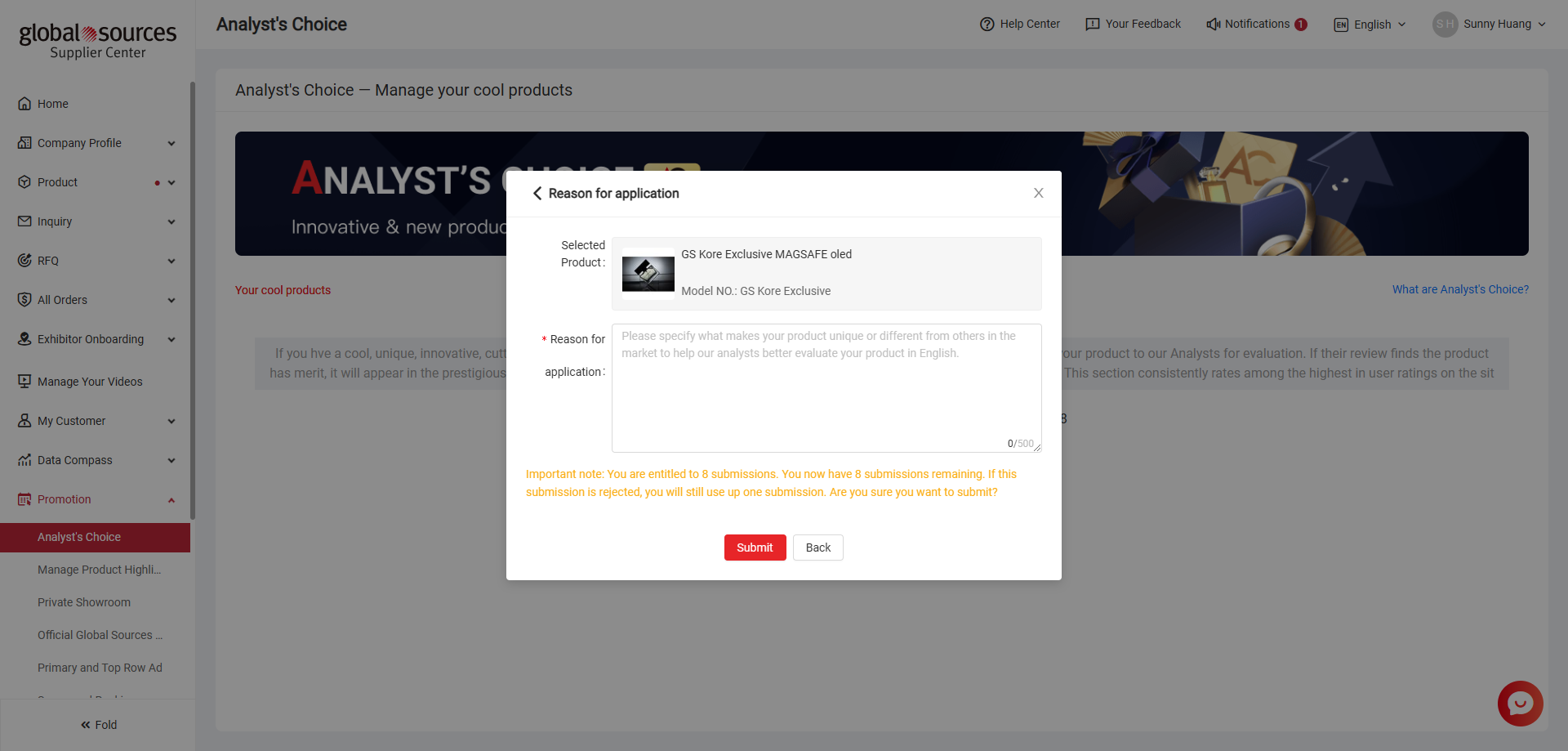Select Private Showroom menu item
The width and height of the screenshot is (1568, 751).
click(84, 602)
